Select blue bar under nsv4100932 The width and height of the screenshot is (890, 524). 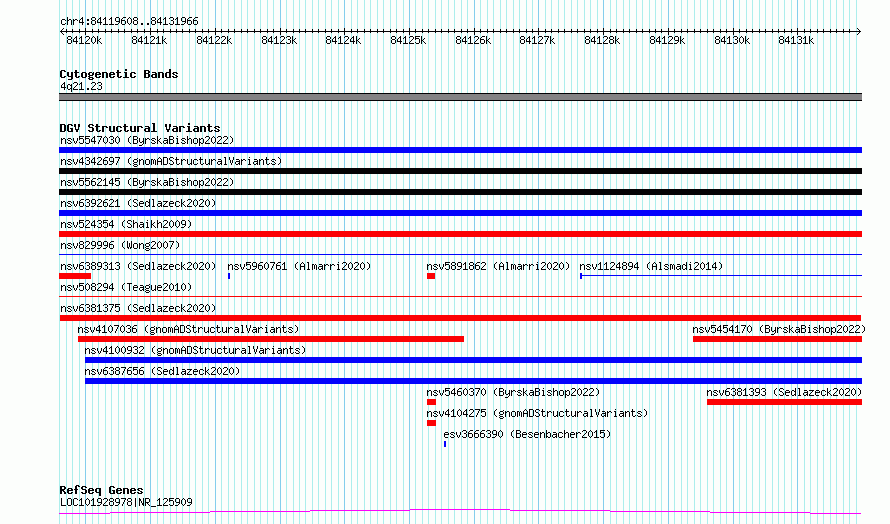(x=473, y=360)
